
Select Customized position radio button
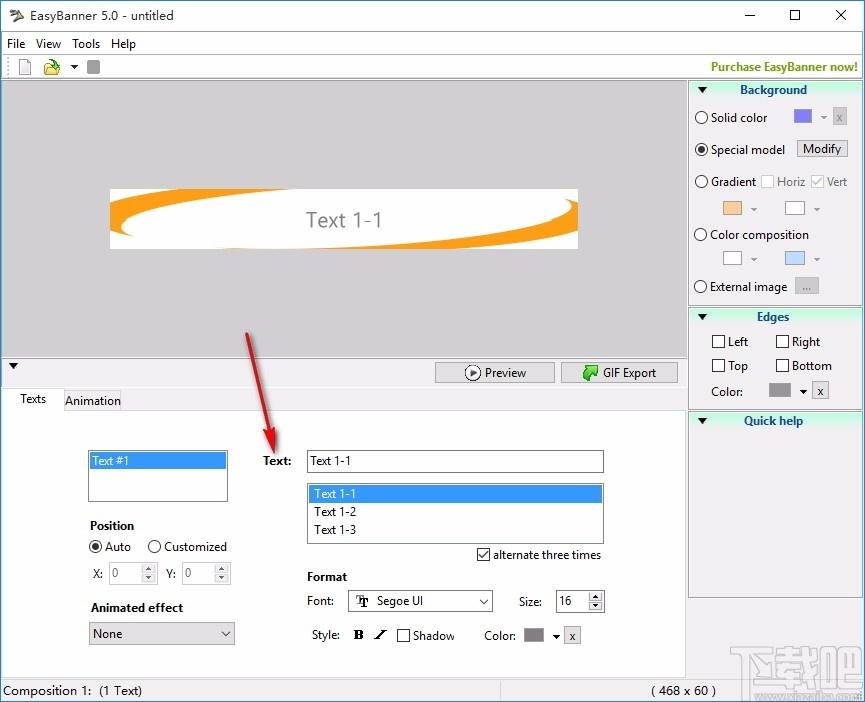point(154,546)
